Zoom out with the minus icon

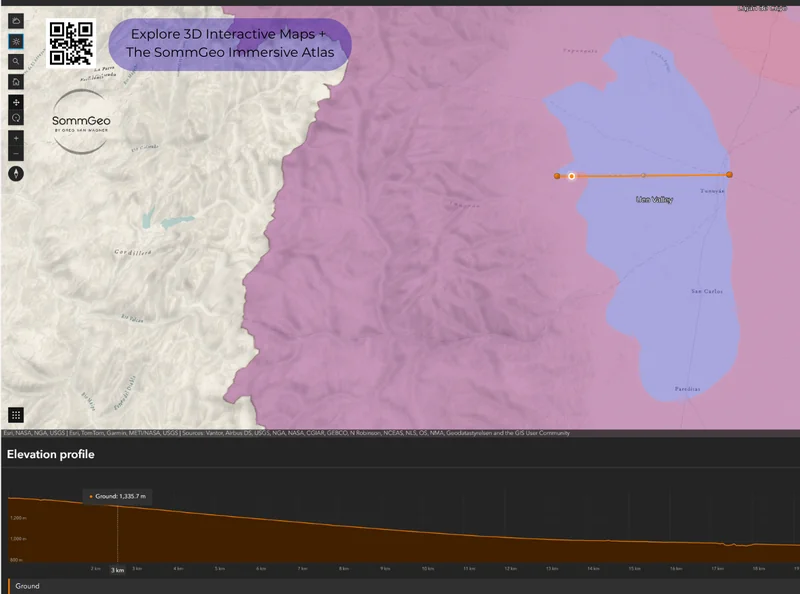coord(16,155)
